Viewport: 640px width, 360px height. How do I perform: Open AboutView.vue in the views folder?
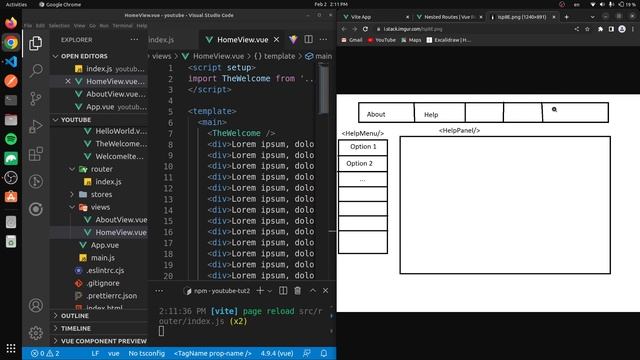coord(120,220)
